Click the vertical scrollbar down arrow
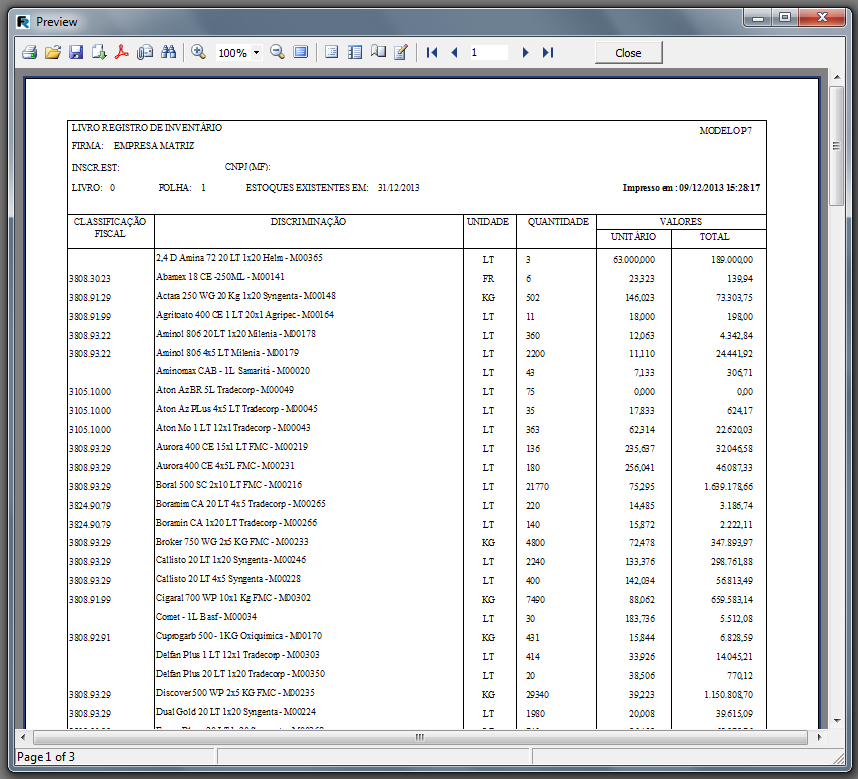The width and height of the screenshot is (858, 779). tap(837, 721)
